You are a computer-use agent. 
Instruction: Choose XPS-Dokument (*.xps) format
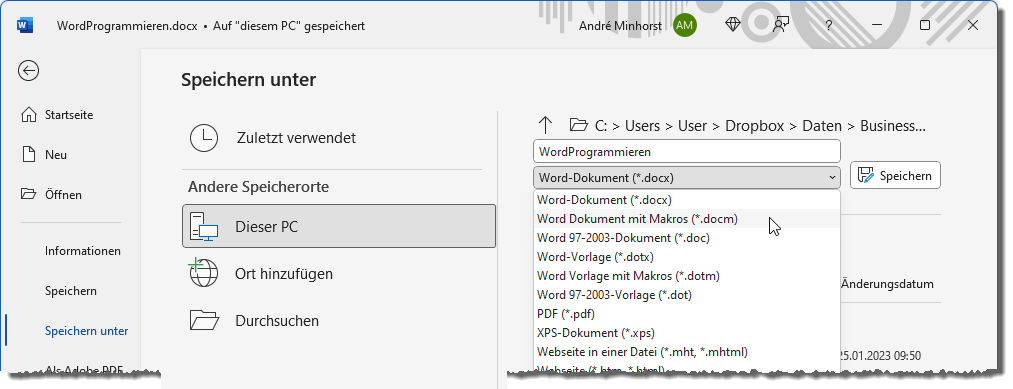point(687,333)
